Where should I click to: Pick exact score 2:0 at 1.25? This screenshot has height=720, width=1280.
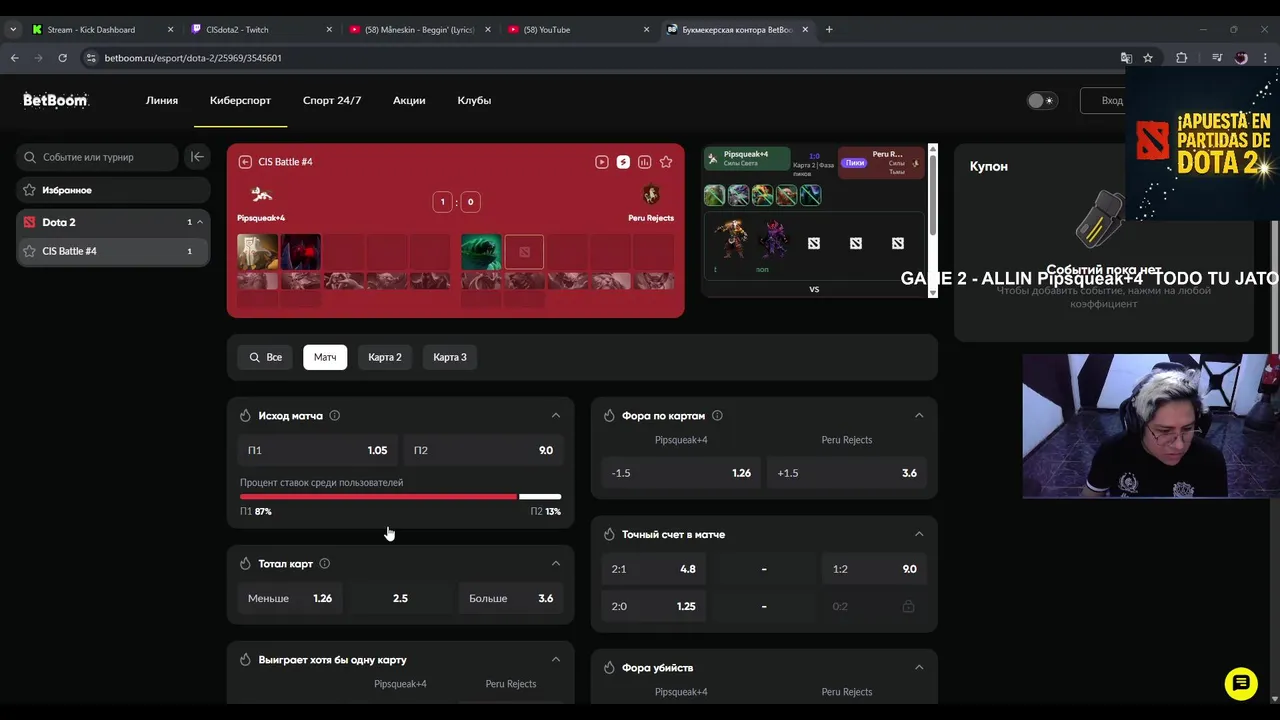pyautogui.click(x=654, y=606)
